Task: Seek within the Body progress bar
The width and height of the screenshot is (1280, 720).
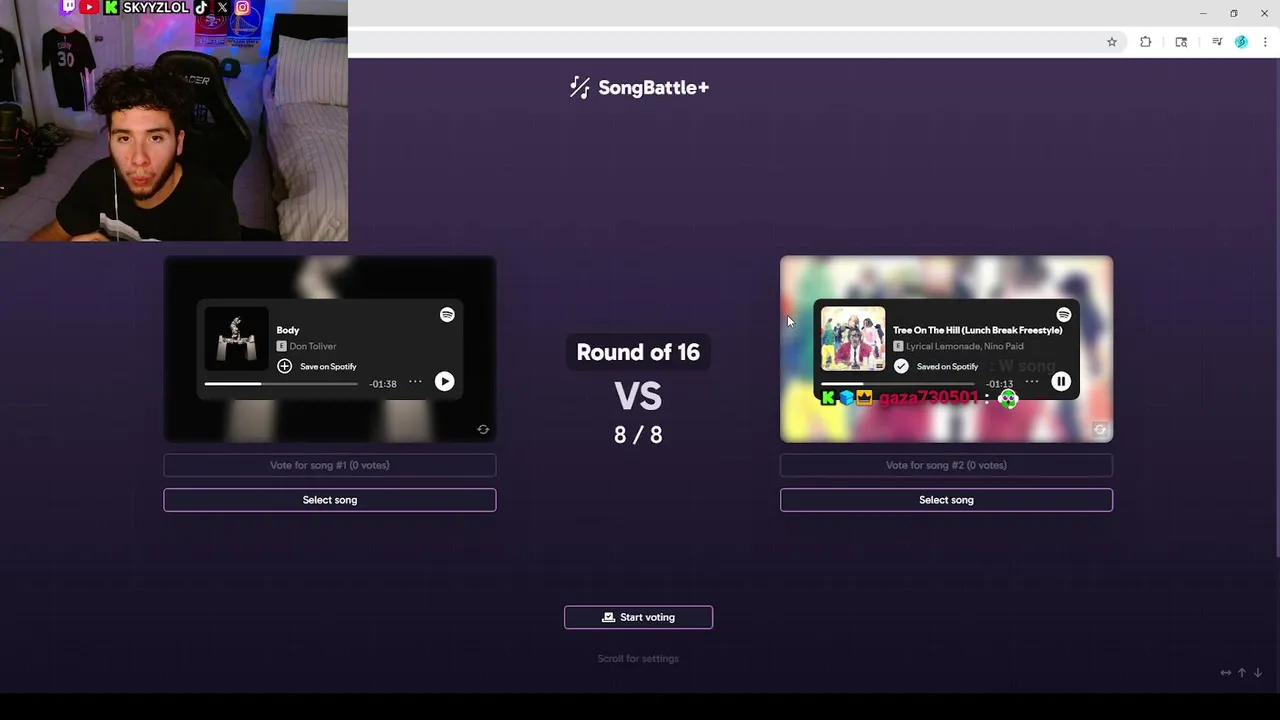Action: click(281, 383)
